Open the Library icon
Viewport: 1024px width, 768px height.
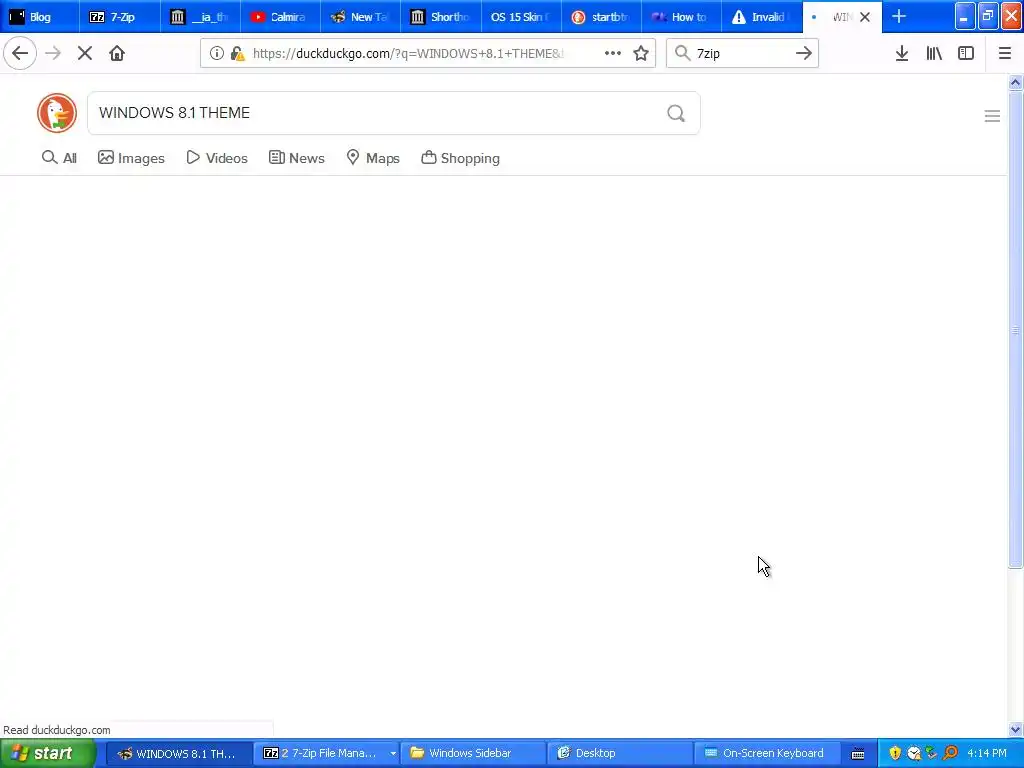(x=934, y=54)
